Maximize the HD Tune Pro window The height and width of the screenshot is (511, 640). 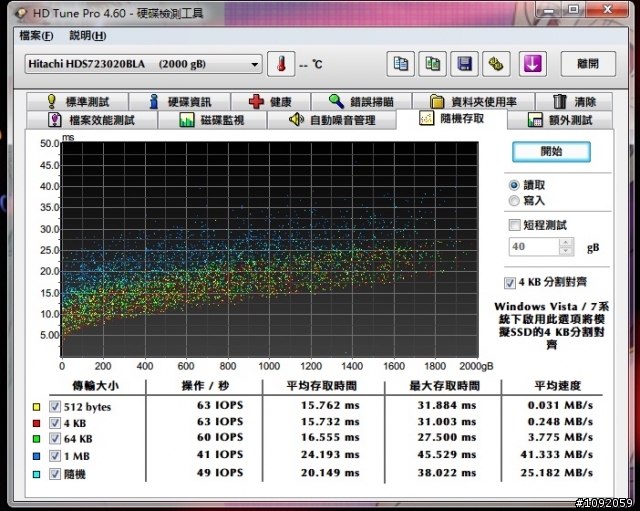click(574, 9)
